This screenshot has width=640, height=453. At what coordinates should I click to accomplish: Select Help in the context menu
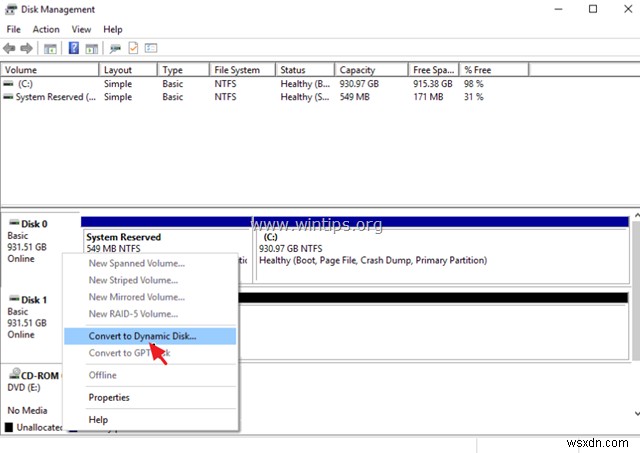[x=150, y=420]
